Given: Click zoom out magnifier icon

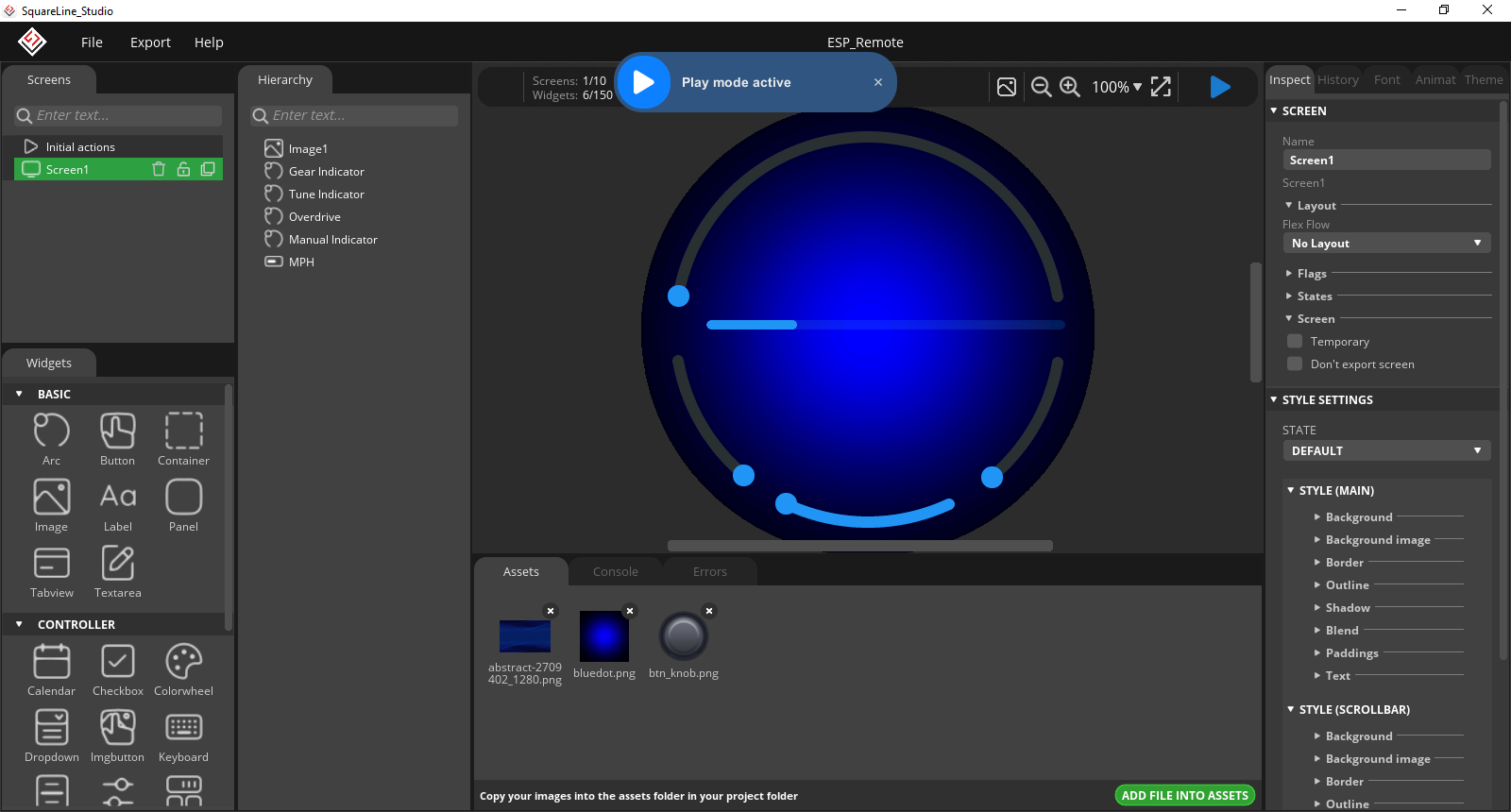Looking at the screenshot, I should (1041, 87).
